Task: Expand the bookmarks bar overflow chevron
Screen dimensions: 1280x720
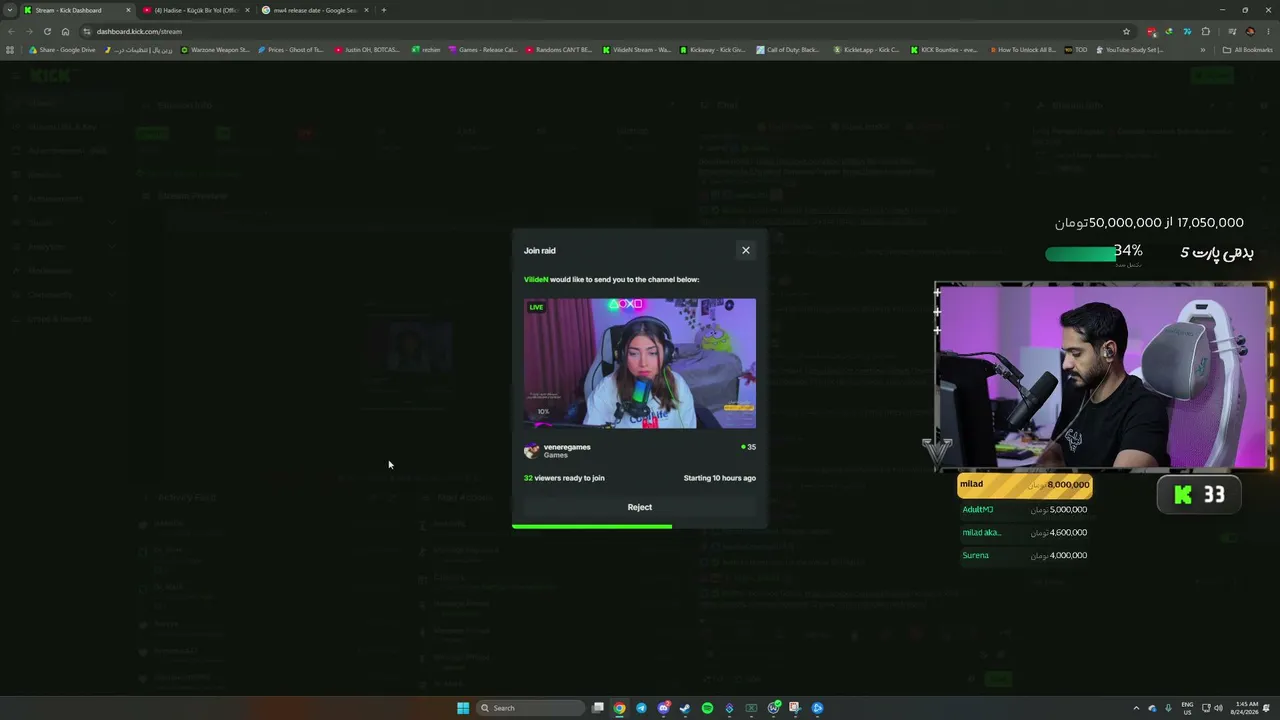Action: pyautogui.click(x=1203, y=50)
